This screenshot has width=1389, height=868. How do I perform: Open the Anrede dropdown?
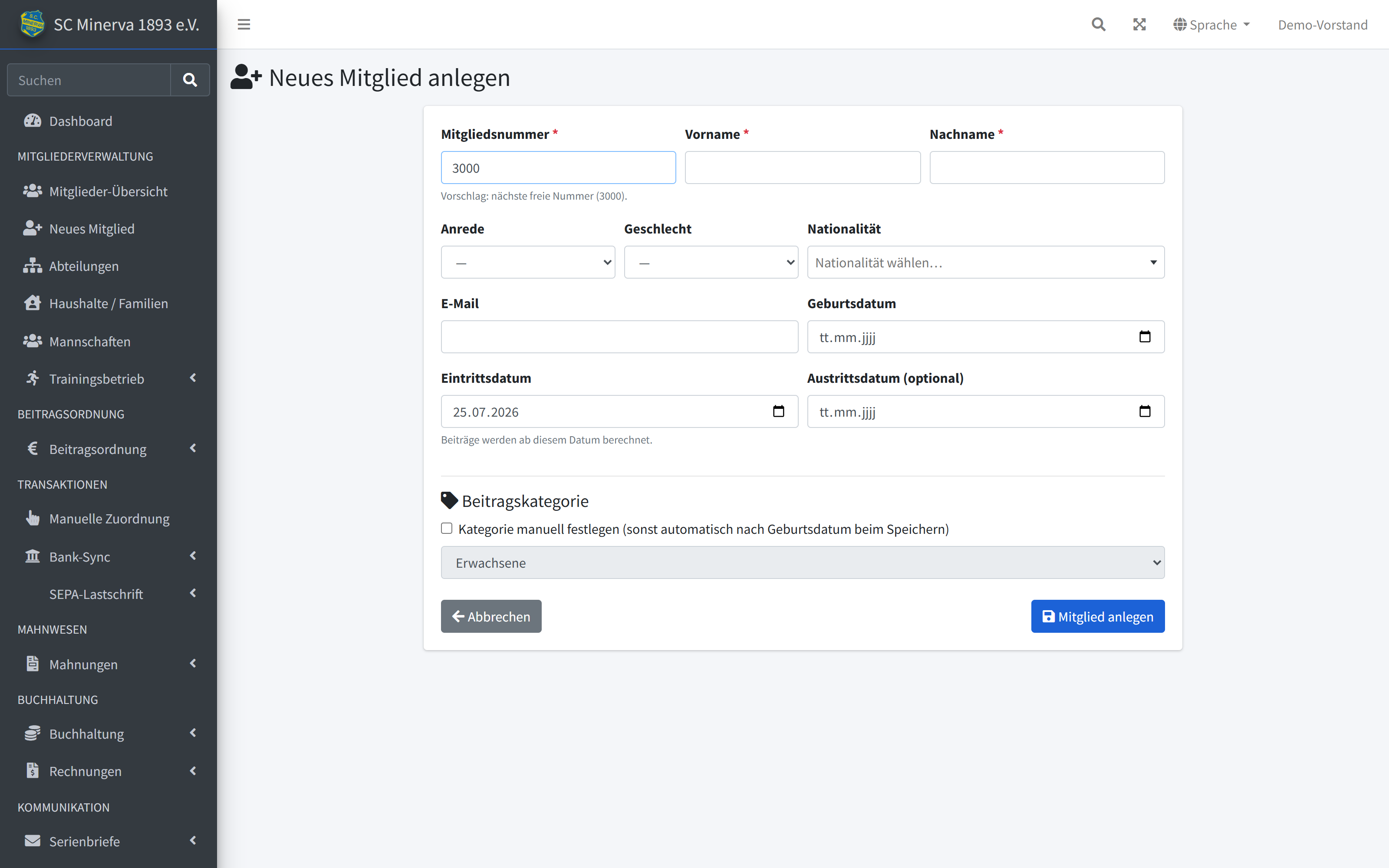pos(527,262)
